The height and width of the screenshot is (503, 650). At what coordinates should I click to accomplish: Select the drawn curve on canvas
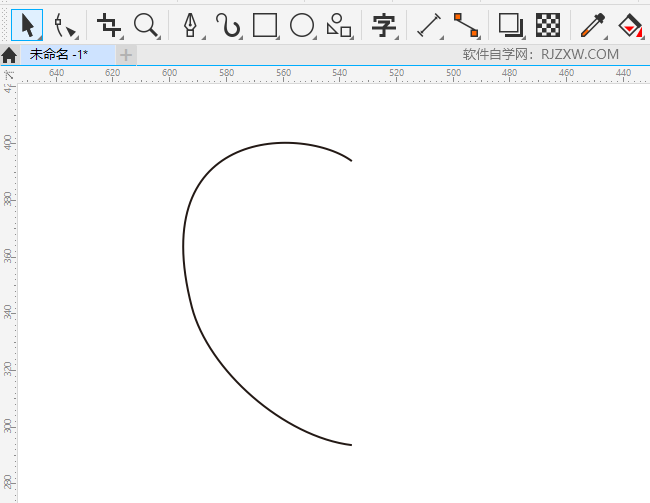point(184,249)
